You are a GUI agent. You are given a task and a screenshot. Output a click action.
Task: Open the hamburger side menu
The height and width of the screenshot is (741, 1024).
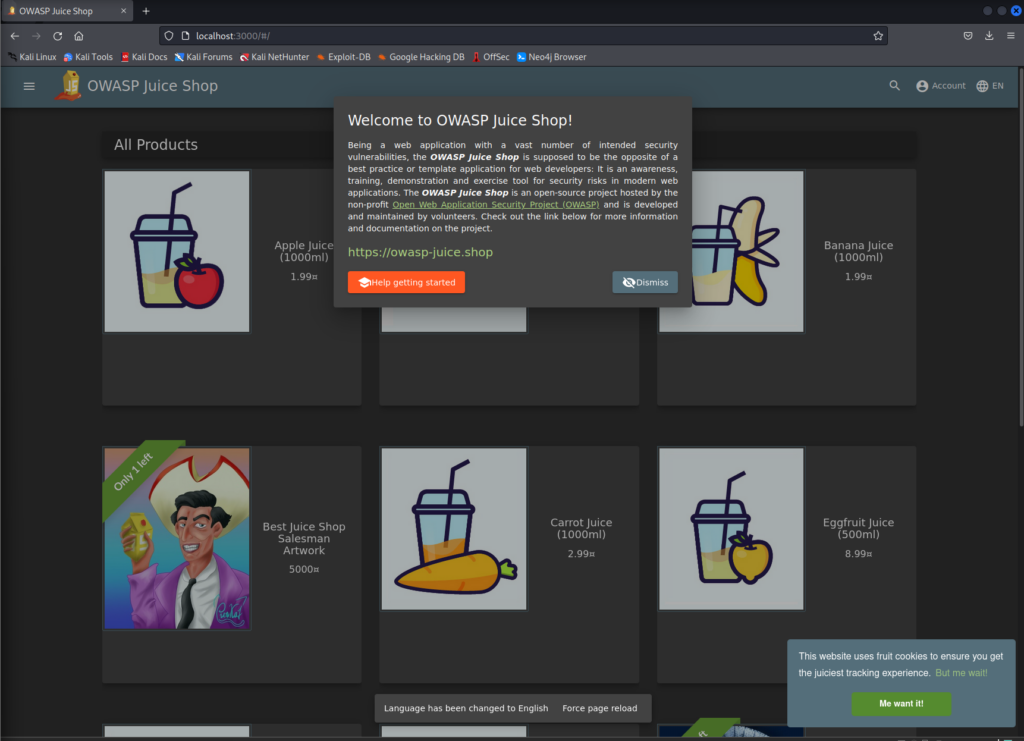click(x=29, y=86)
